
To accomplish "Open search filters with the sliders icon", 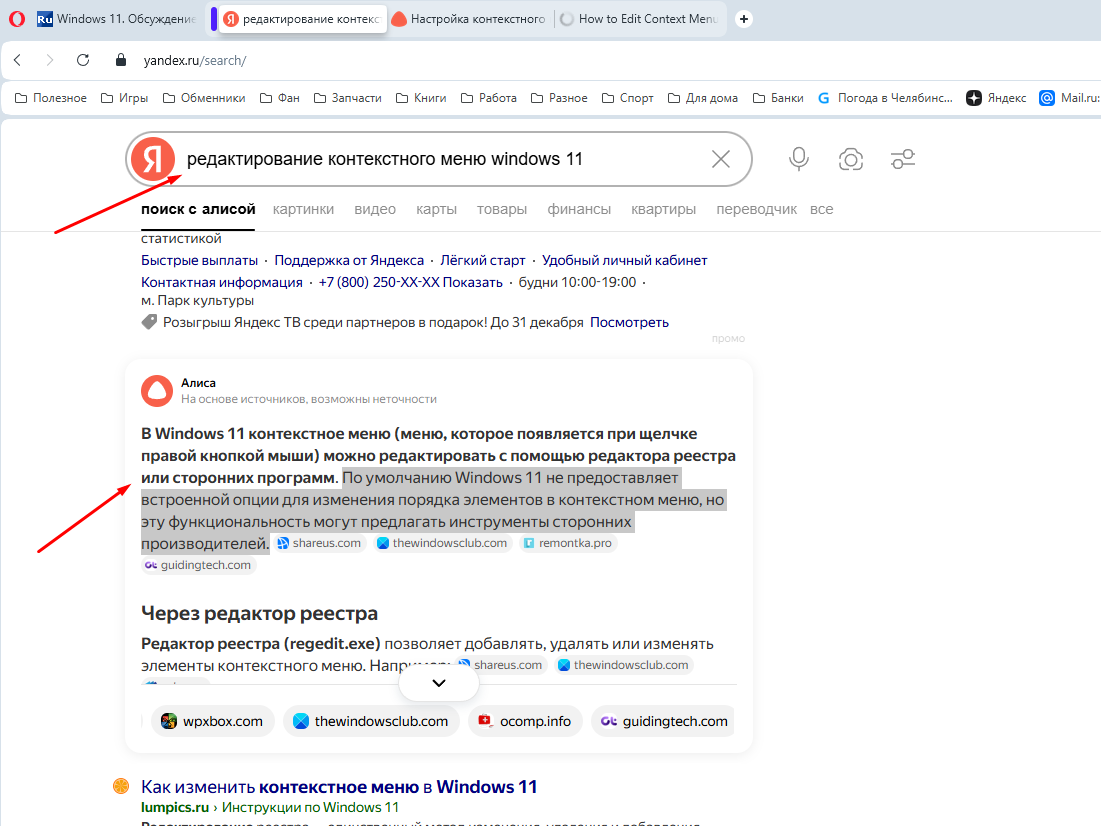I will (x=902, y=159).
